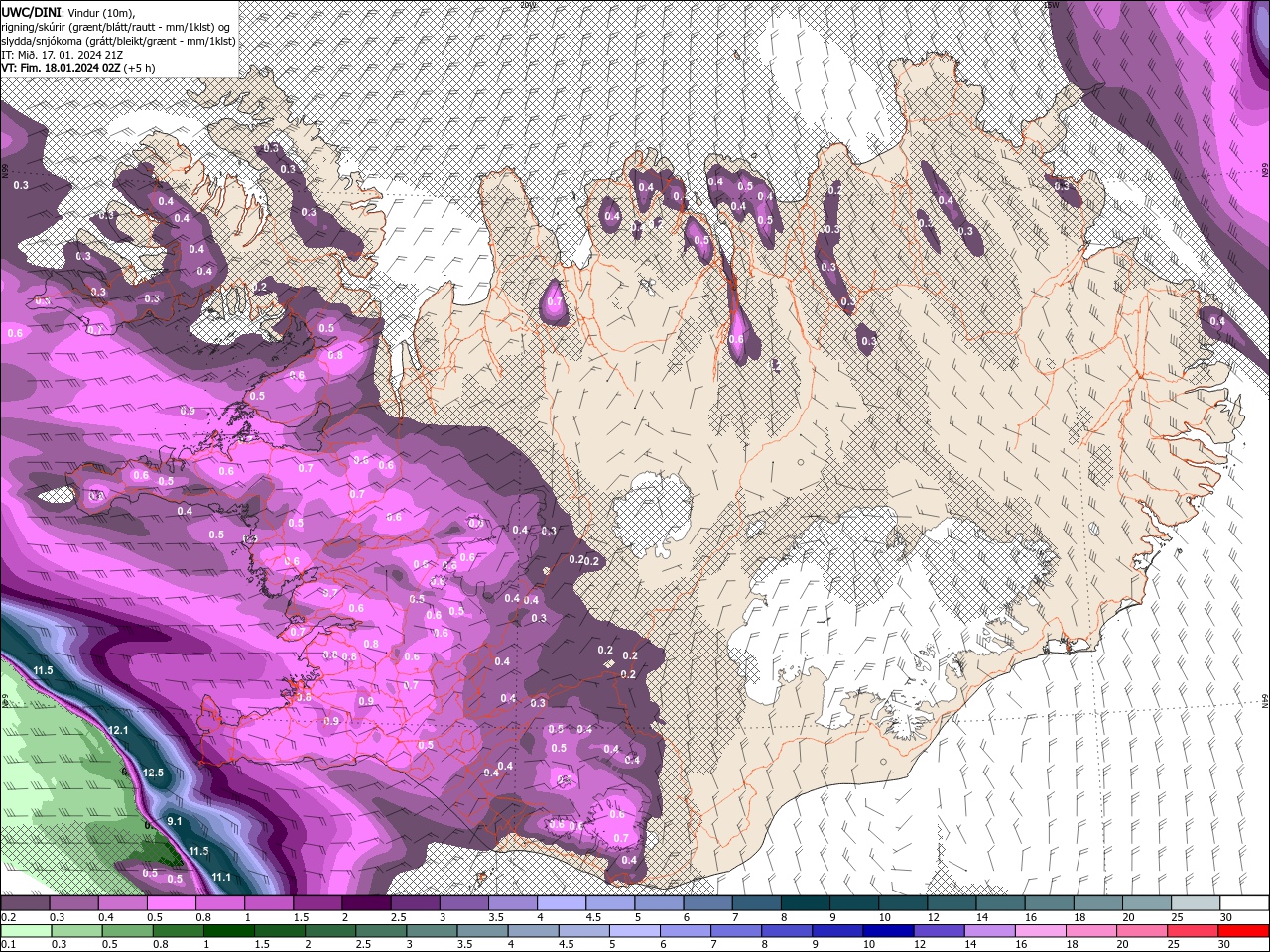Click bottom legend swatch between 0.1 and 0.3
This screenshot has height=952, width=1270.
(x=25, y=931)
